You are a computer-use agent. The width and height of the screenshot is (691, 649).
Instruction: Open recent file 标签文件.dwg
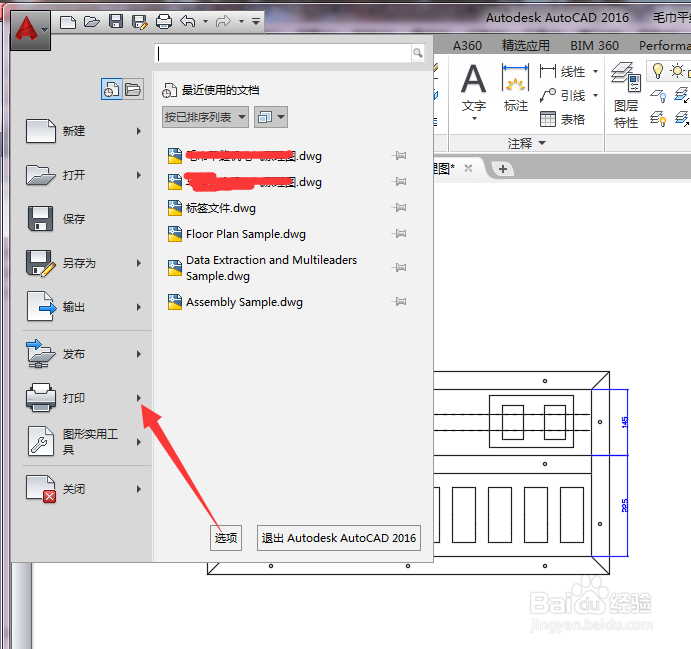click(212, 208)
